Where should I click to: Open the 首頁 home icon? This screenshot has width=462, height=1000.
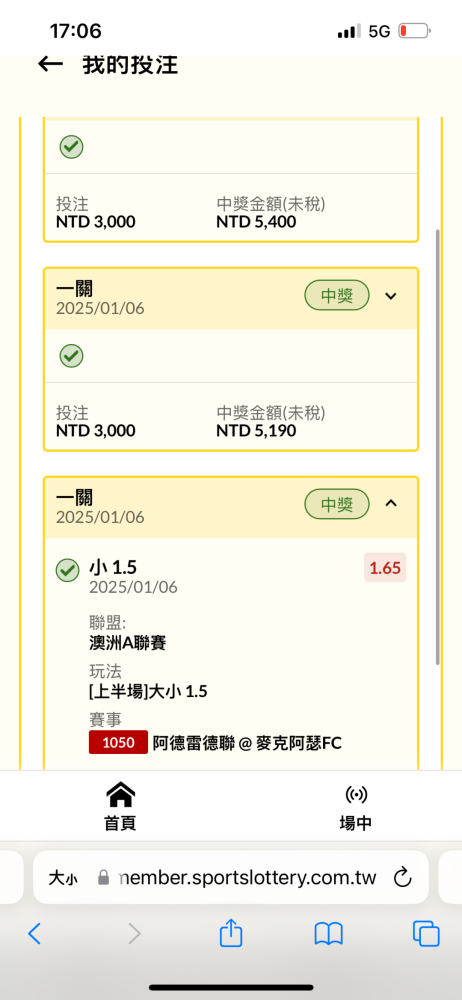tap(120, 795)
